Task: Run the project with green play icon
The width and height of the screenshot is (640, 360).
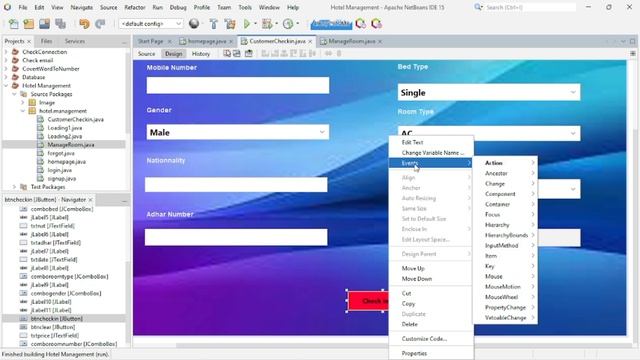Action: (247, 24)
